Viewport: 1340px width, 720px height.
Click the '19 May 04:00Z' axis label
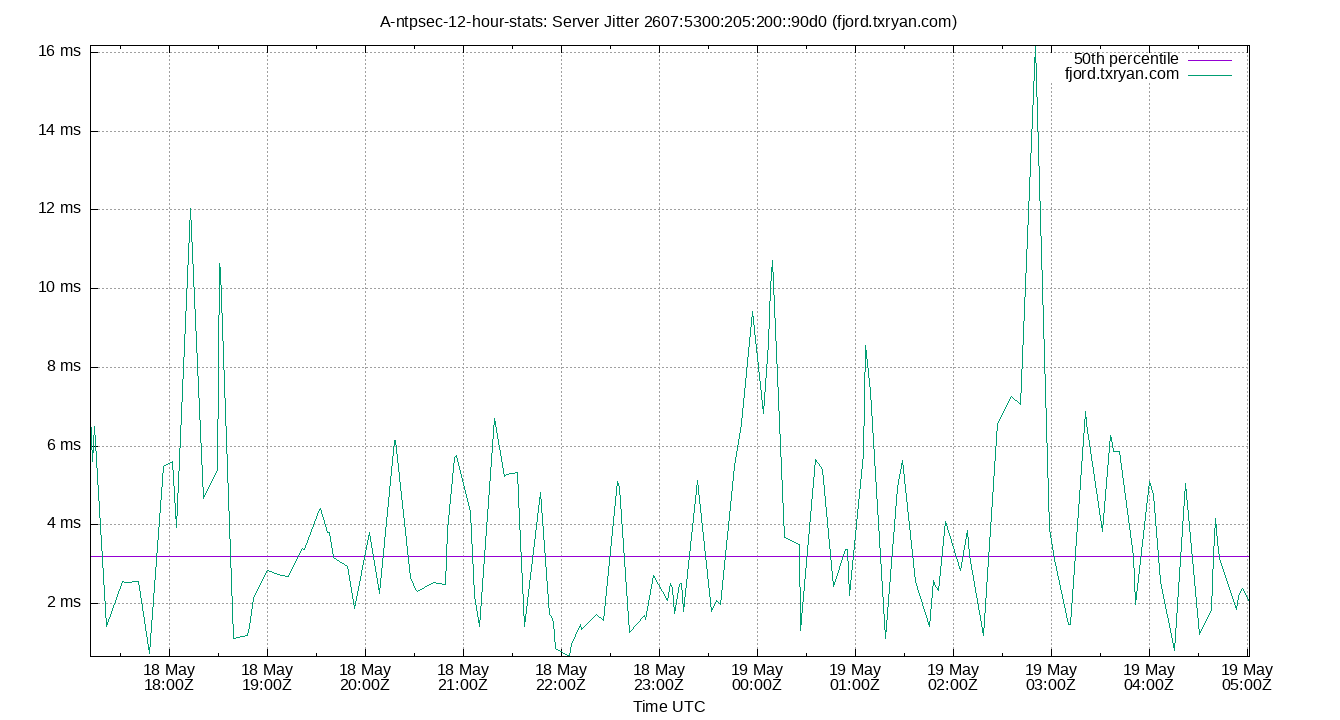[1149, 677]
